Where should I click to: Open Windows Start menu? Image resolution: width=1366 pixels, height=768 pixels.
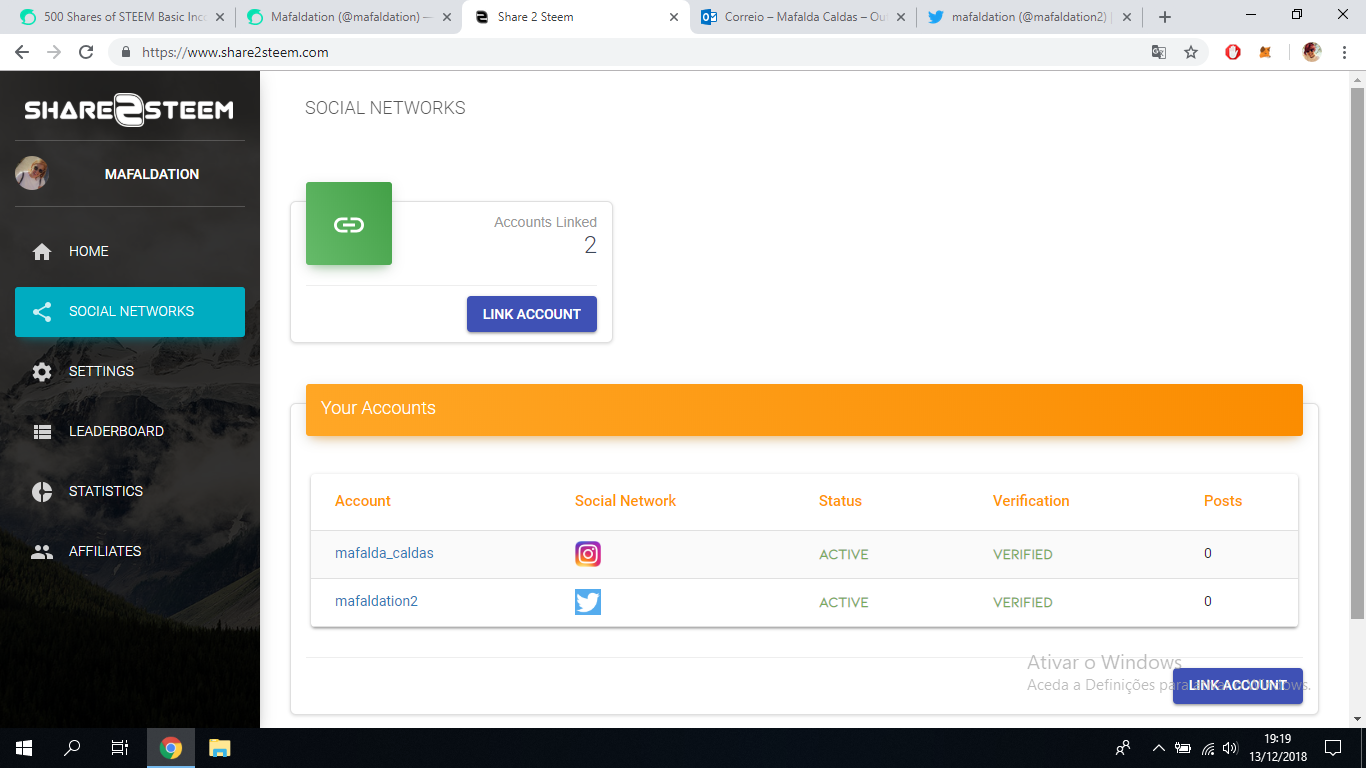(24, 747)
